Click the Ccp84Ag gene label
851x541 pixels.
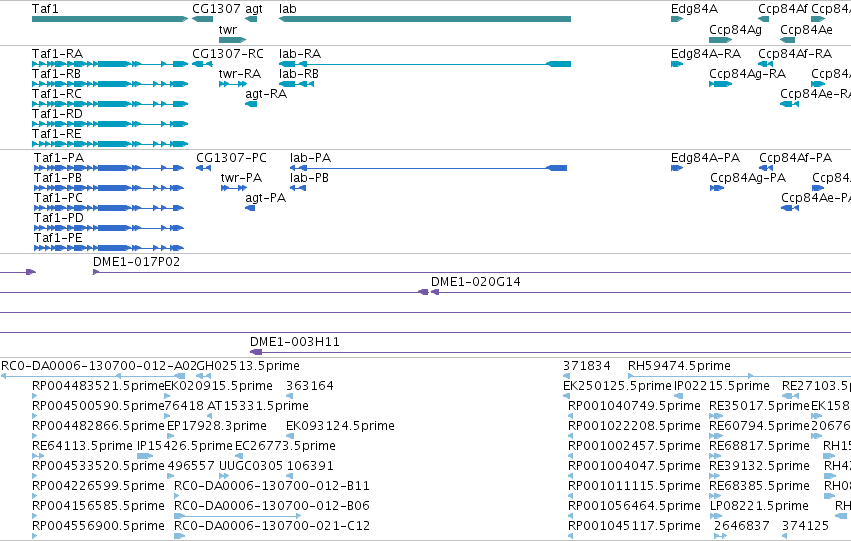tap(735, 29)
